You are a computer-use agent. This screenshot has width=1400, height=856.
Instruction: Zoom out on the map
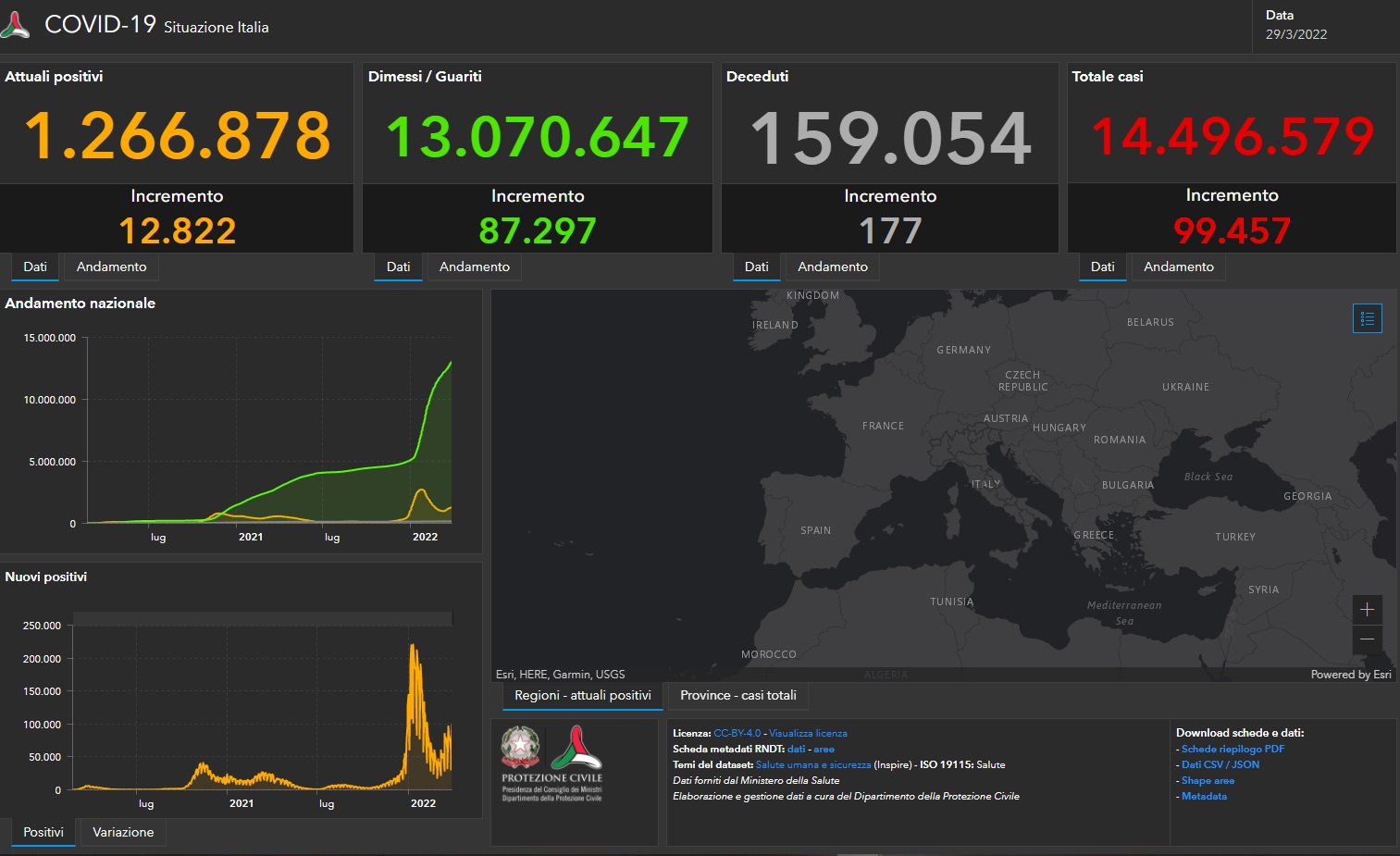1367,639
